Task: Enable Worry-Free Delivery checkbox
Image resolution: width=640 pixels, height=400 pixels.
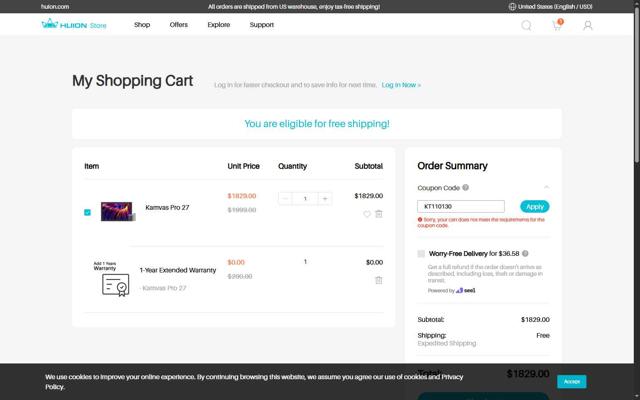Action: coord(421,253)
